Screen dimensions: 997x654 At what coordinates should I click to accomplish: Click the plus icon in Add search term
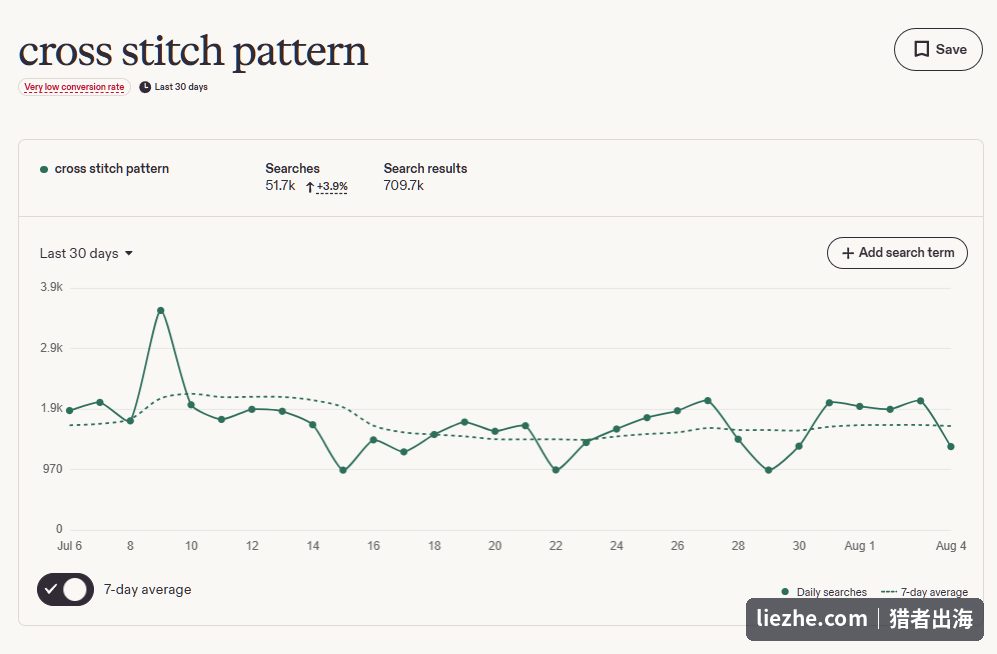848,253
